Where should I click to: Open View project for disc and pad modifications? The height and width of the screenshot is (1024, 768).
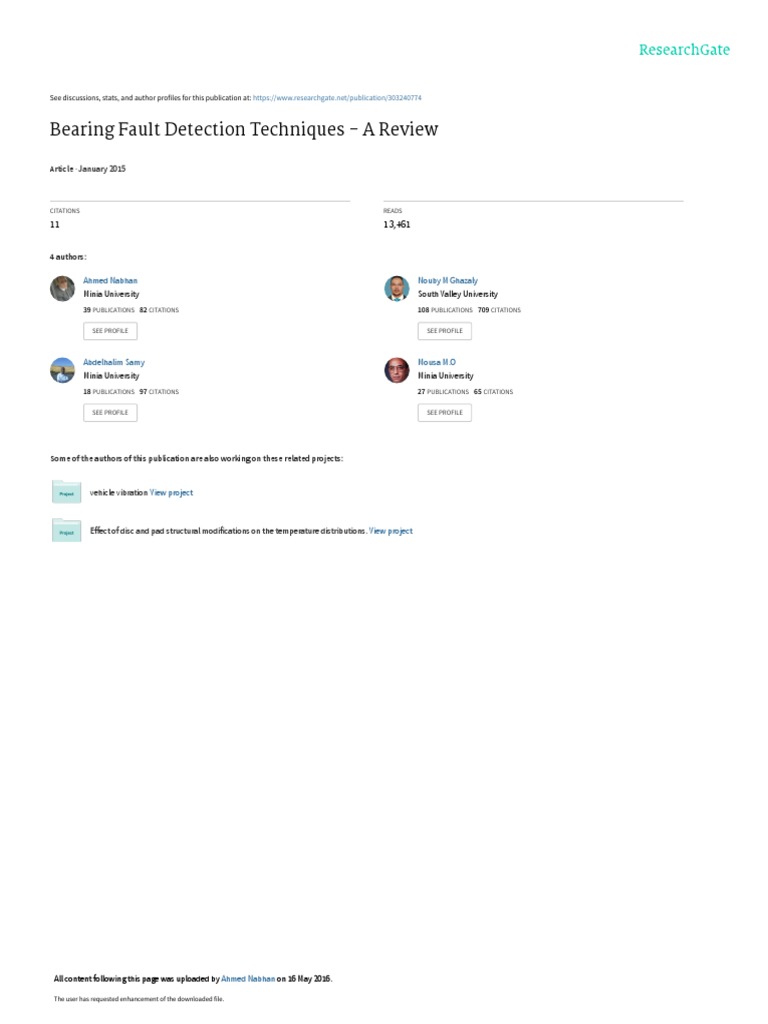click(391, 531)
